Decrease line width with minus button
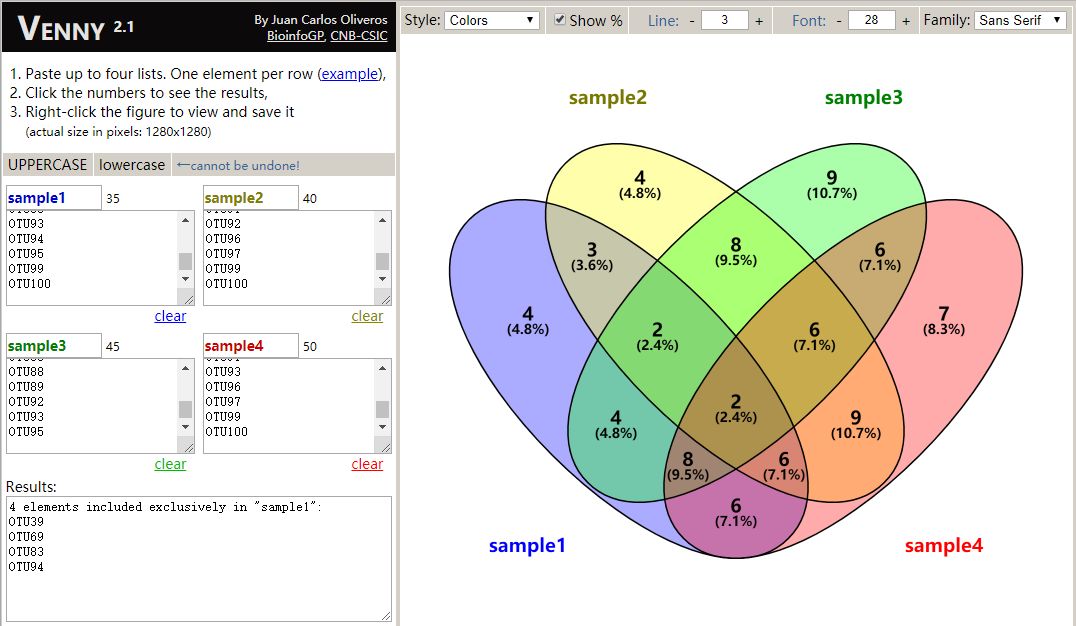The height and width of the screenshot is (626, 1076). tap(692, 21)
